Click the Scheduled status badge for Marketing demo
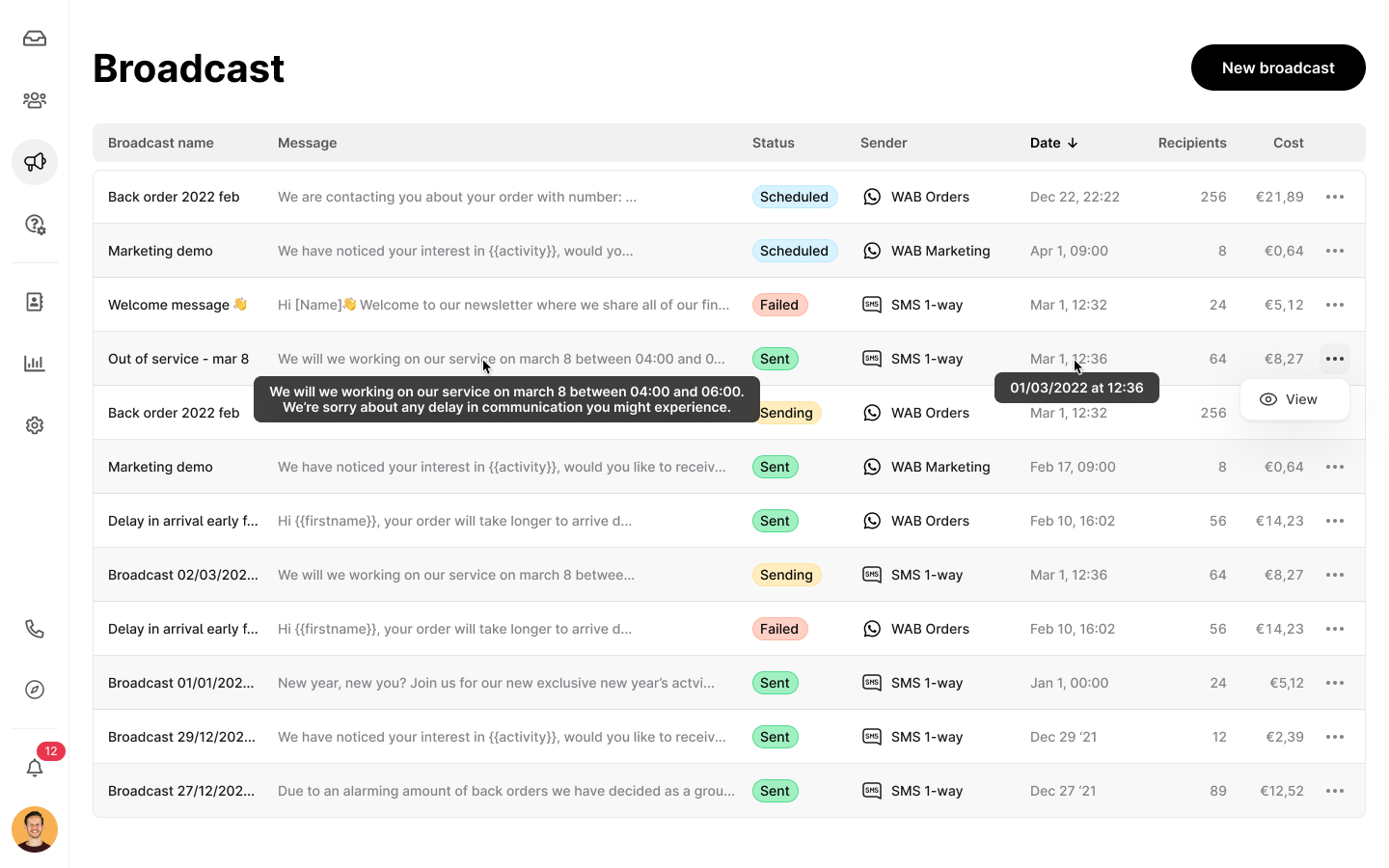The height and width of the screenshot is (868, 1389). 794,250
